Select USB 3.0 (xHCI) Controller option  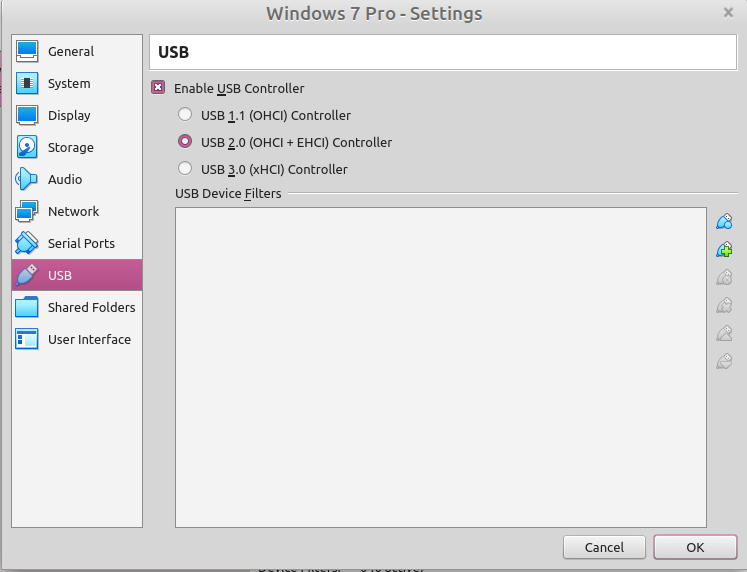pyautogui.click(x=185, y=169)
